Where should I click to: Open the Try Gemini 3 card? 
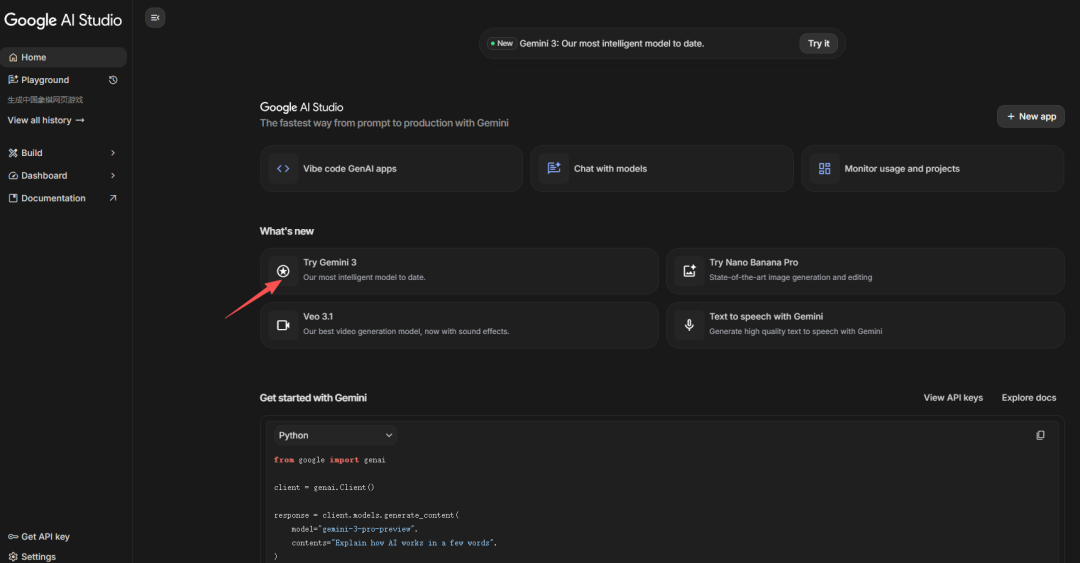[459, 272]
